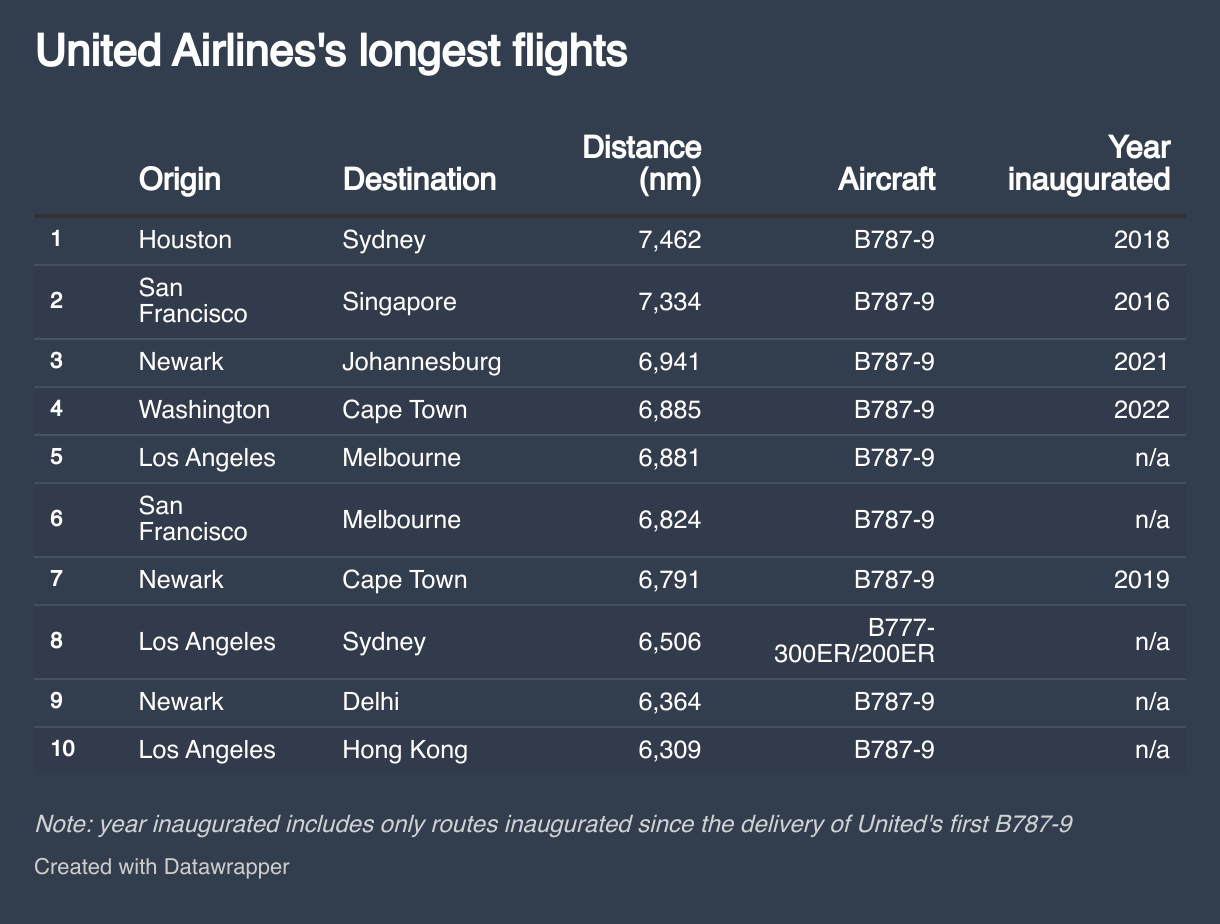Click the Distance (nm) column header

pos(642,163)
